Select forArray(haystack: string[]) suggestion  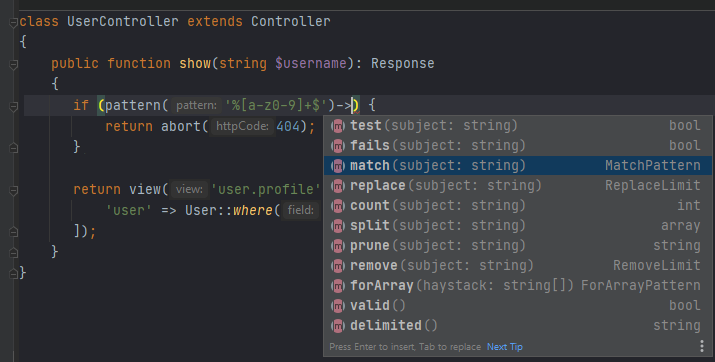[x=518, y=285]
